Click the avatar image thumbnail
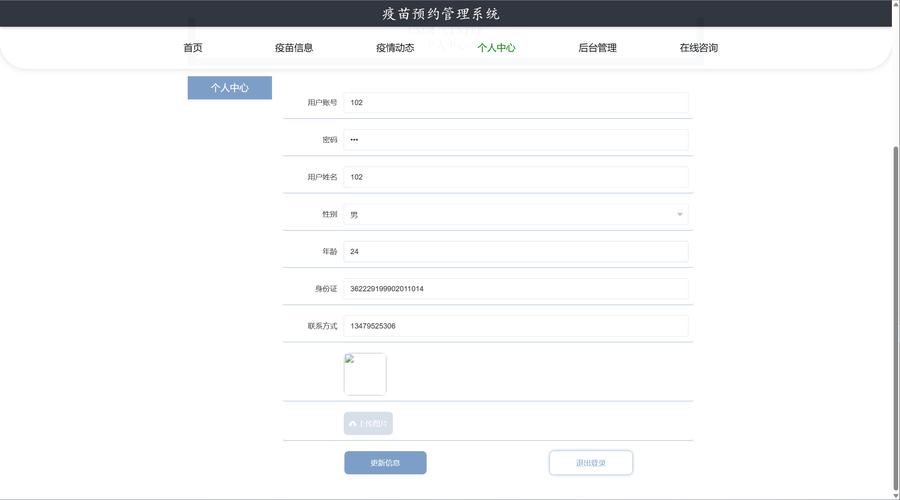This screenshot has width=900, height=500. pyautogui.click(x=365, y=374)
